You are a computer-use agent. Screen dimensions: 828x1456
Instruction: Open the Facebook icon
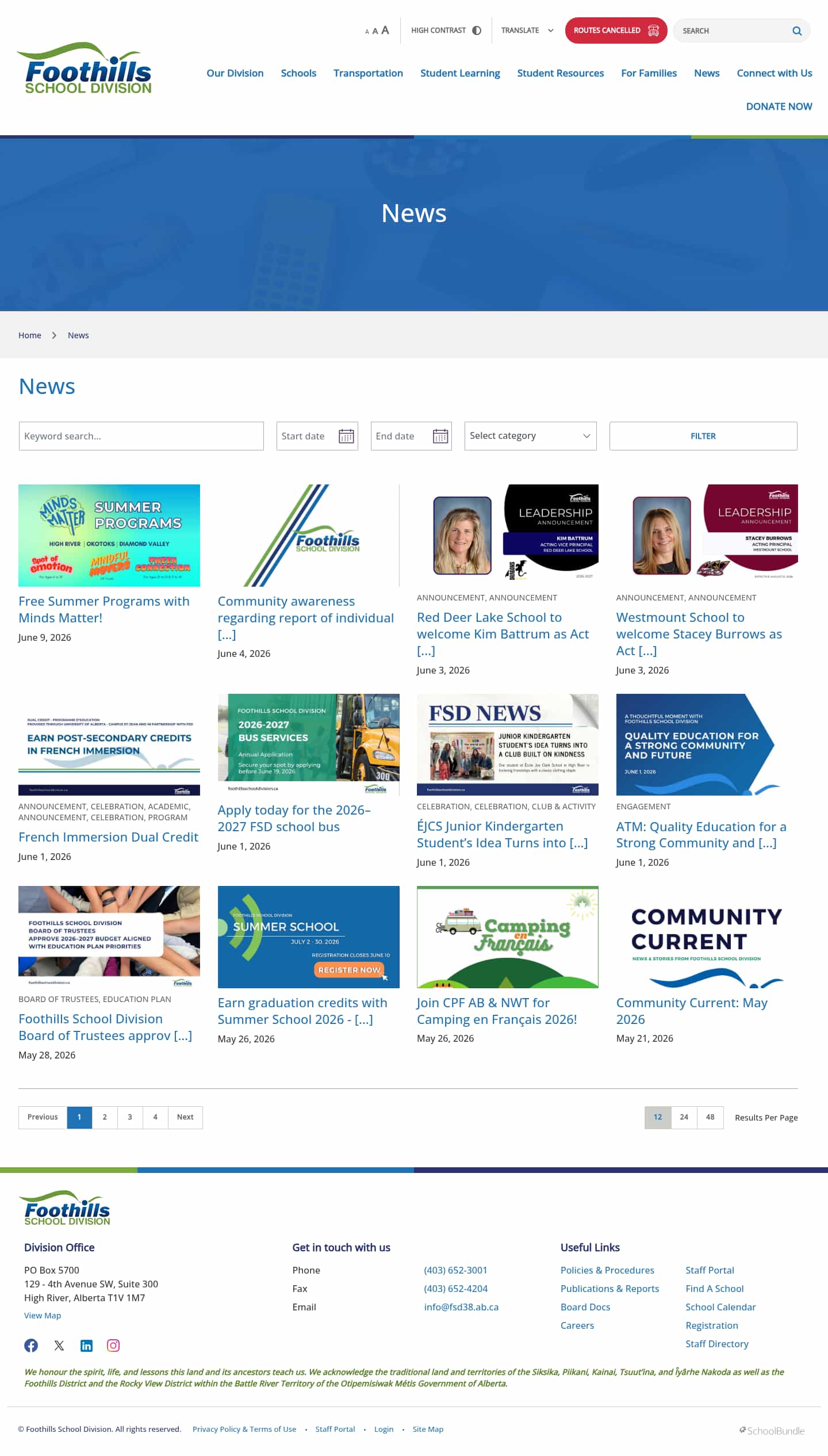pos(31,1345)
